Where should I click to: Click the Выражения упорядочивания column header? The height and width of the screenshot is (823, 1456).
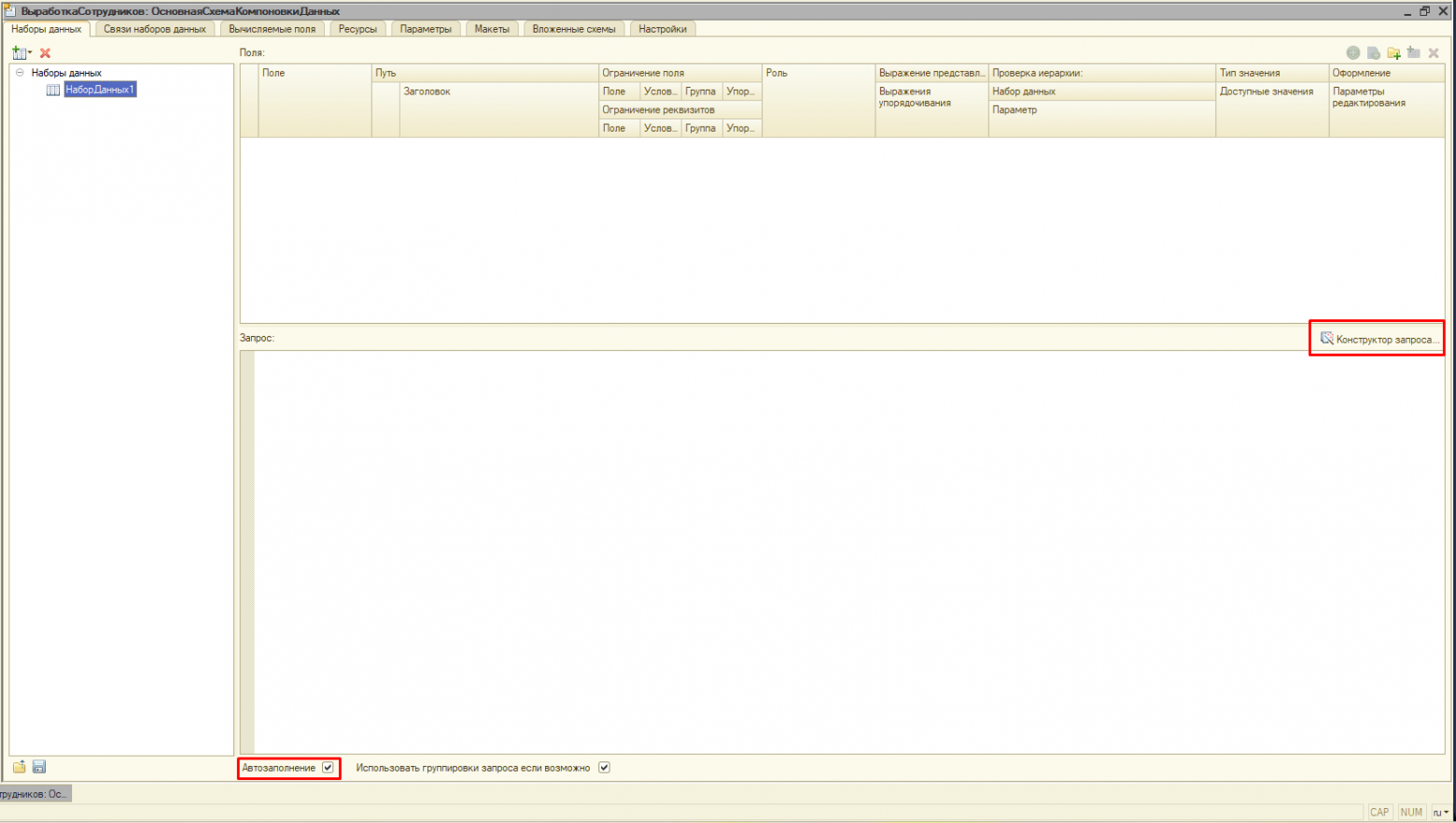click(x=931, y=110)
